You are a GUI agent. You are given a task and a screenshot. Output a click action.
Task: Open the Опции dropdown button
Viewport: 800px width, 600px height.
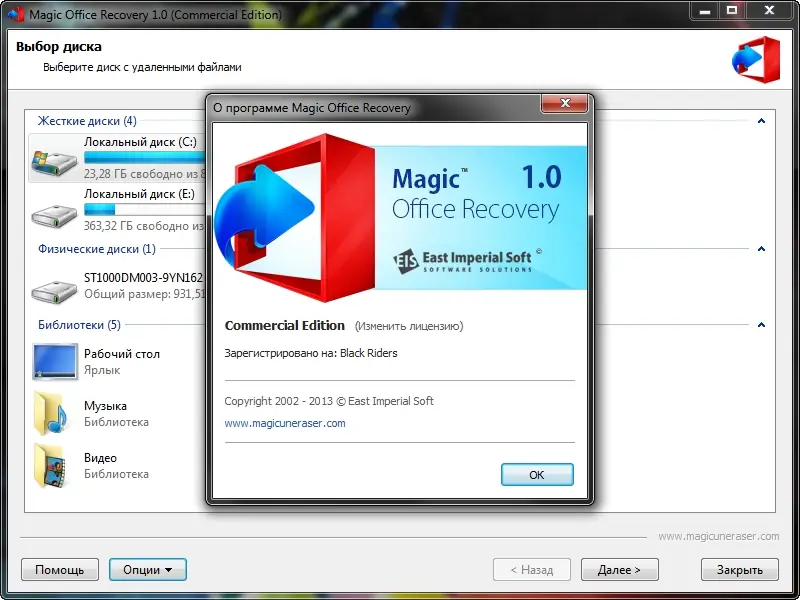(147, 569)
